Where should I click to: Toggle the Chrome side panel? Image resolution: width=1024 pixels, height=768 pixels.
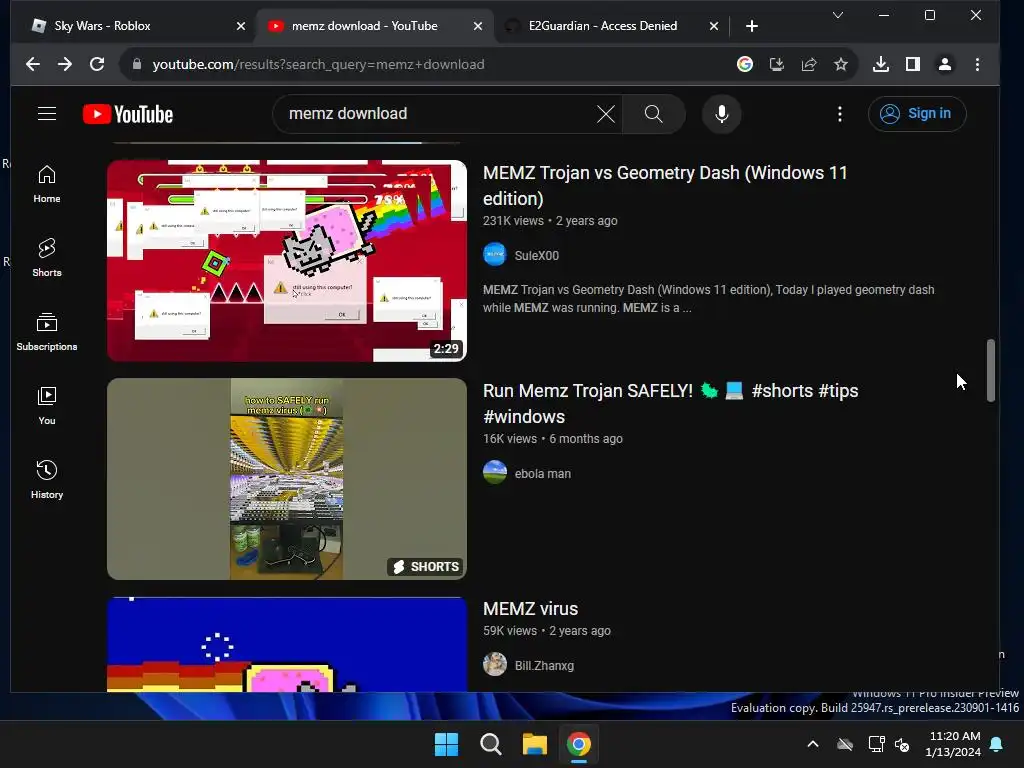pos(912,64)
